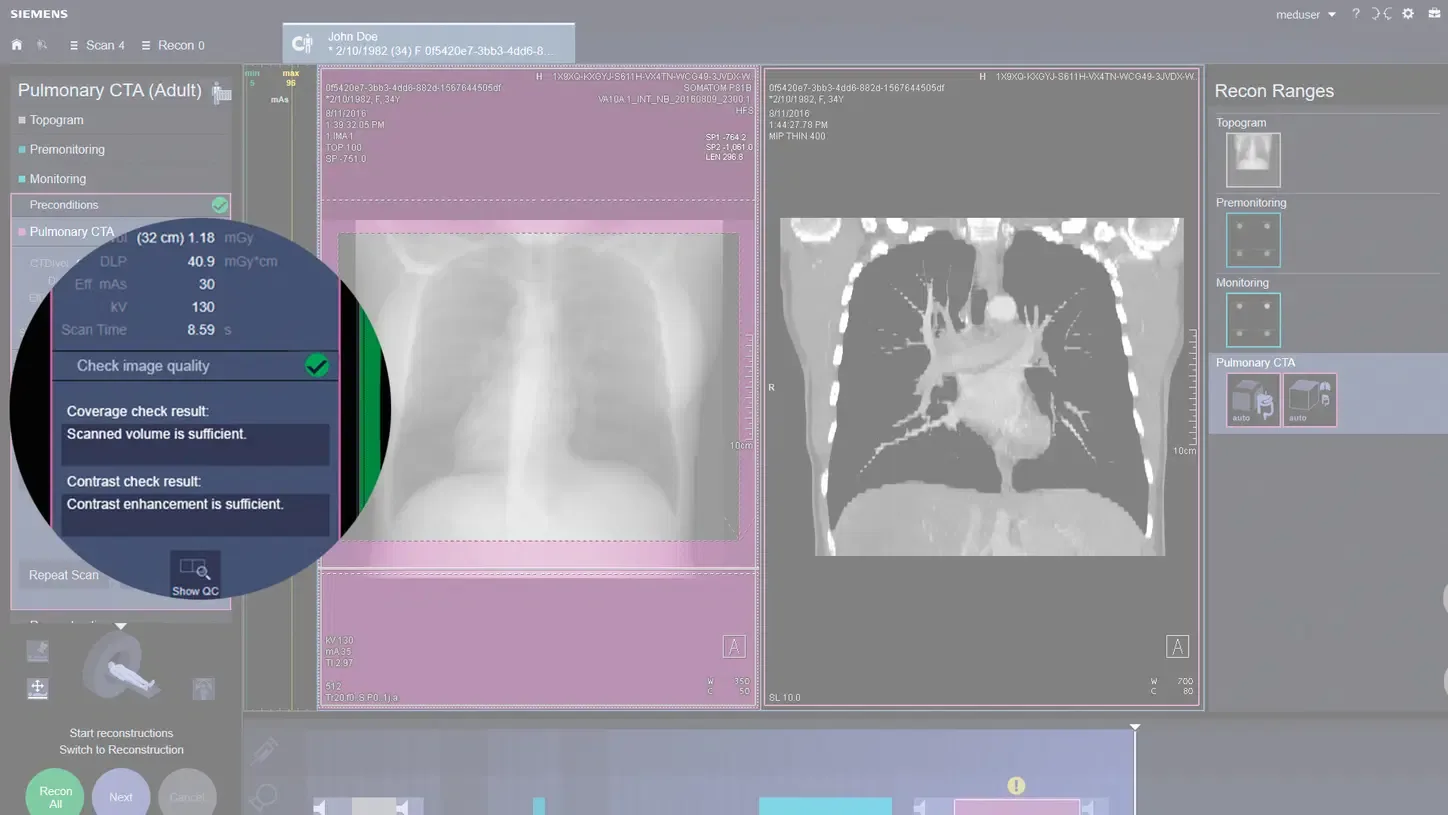The width and height of the screenshot is (1448, 815).
Task: Click the coronal MIP chest image
Action: [982, 387]
